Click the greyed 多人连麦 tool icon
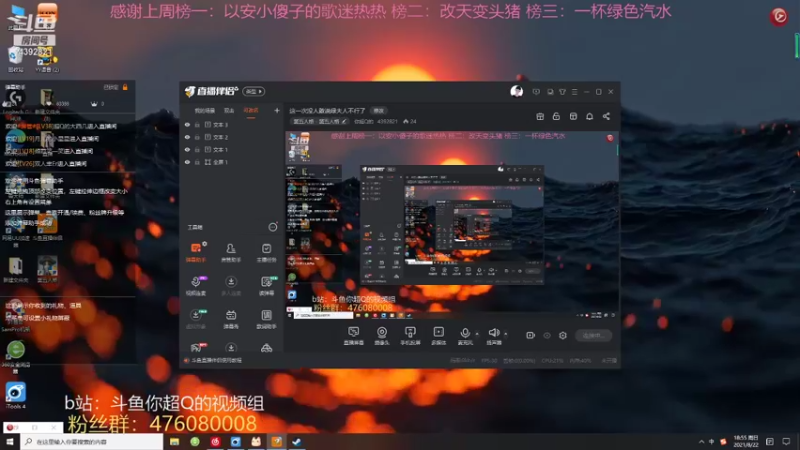The image size is (800, 450). click(231, 286)
